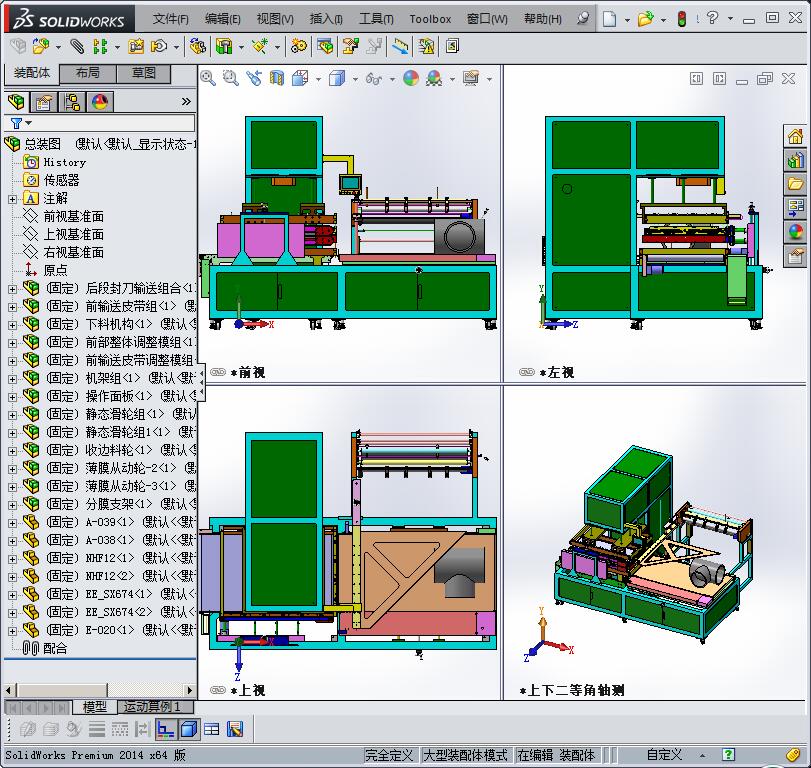This screenshot has height=768, width=811.
Task: Click the Show Hidden Components icon
Action: (197, 47)
